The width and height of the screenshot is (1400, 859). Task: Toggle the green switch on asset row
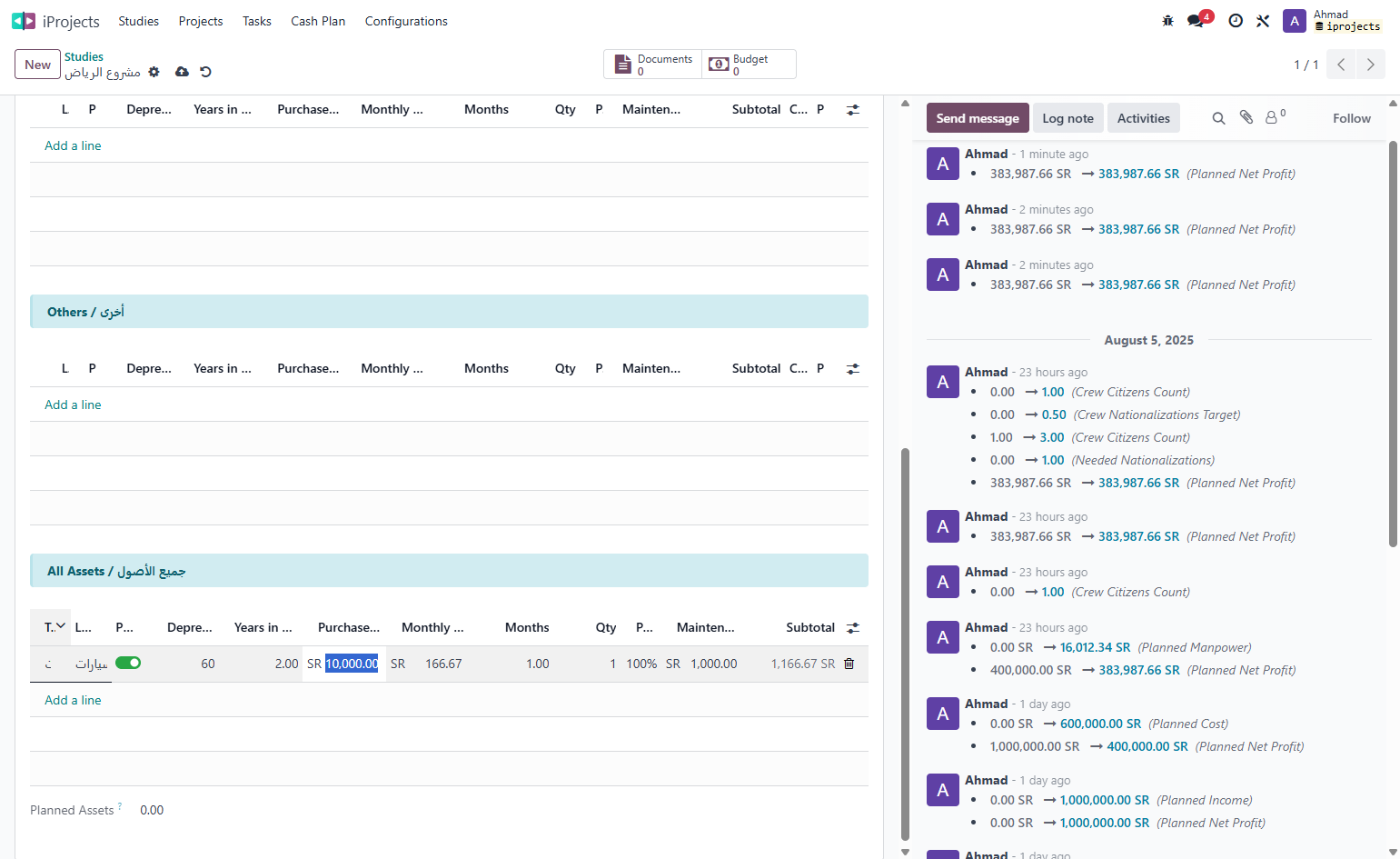pos(128,663)
